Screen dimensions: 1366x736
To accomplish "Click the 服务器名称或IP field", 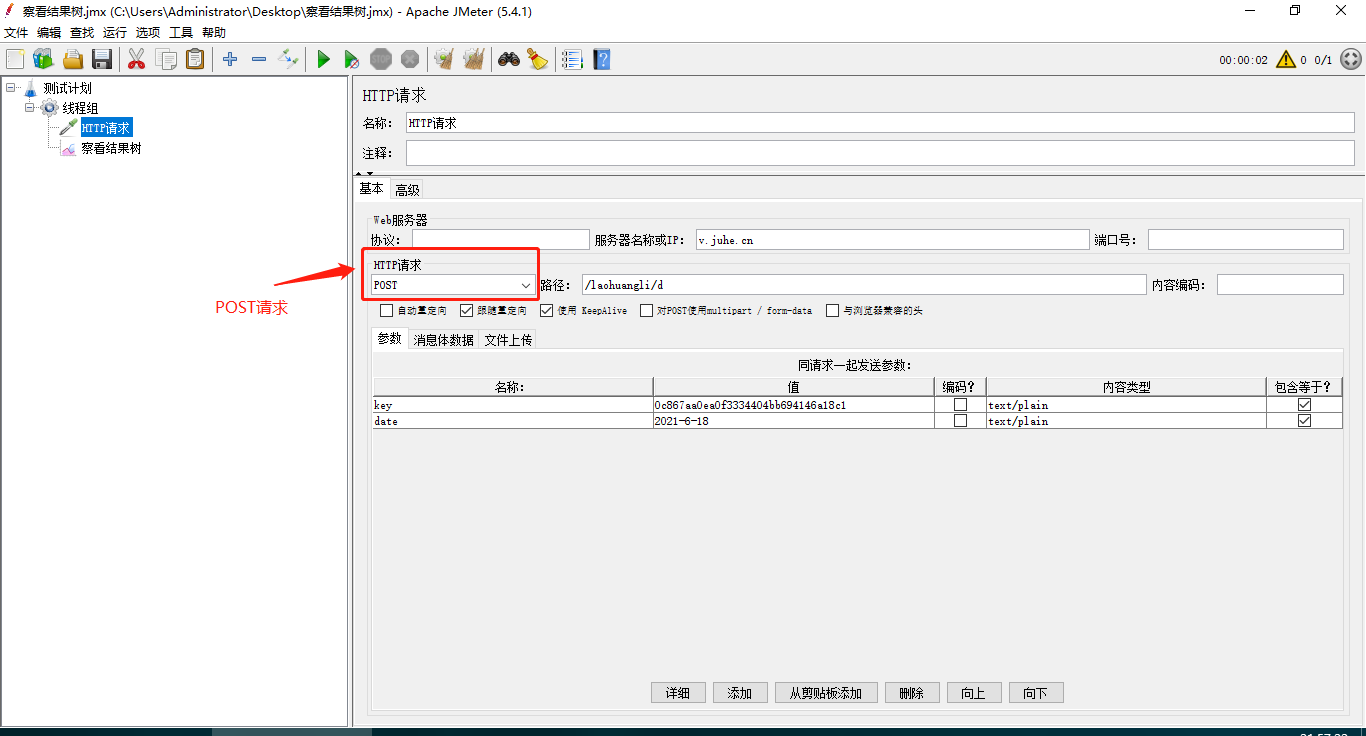I will 892,240.
